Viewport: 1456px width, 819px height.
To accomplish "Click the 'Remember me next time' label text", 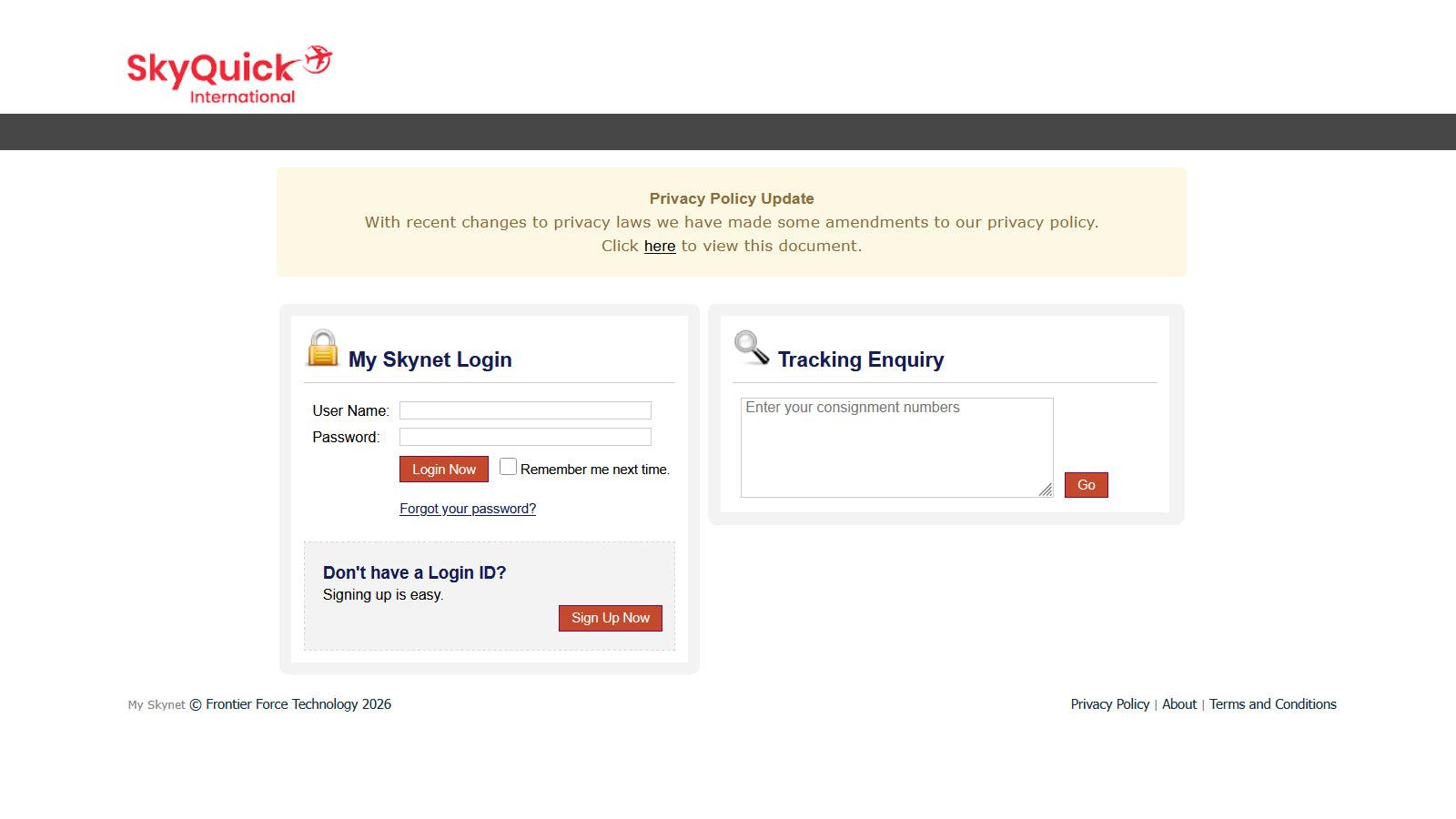I will point(594,470).
